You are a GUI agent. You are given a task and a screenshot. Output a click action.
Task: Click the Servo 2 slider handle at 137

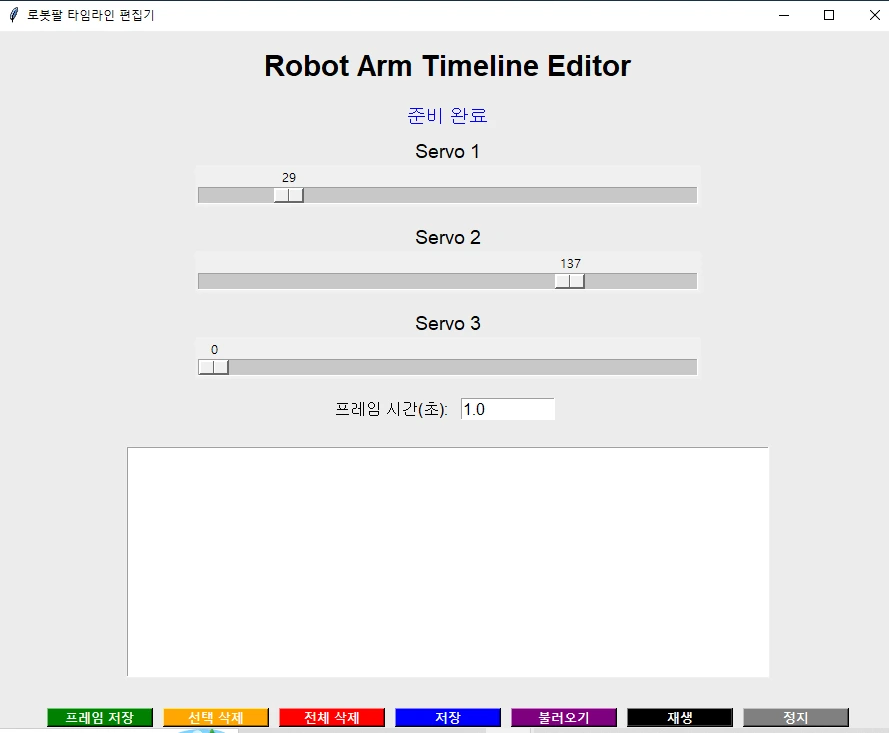570,281
